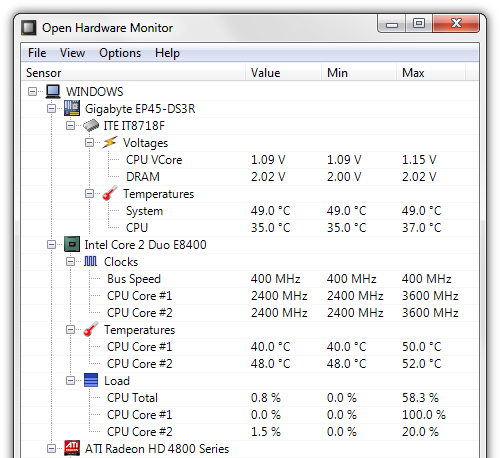Click the Voltages lightning bolt icon
Image resolution: width=500 pixels, height=458 pixels.
point(110,142)
